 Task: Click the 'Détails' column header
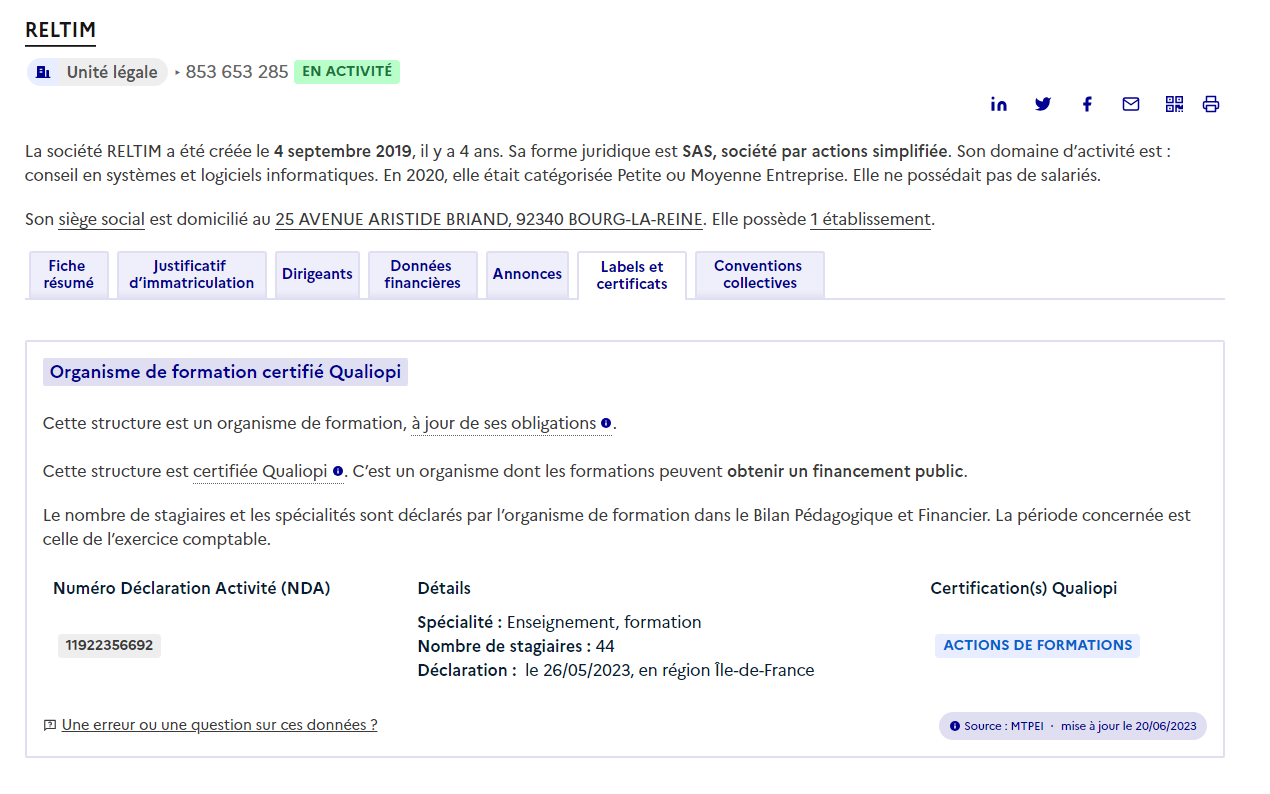[444, 588]
